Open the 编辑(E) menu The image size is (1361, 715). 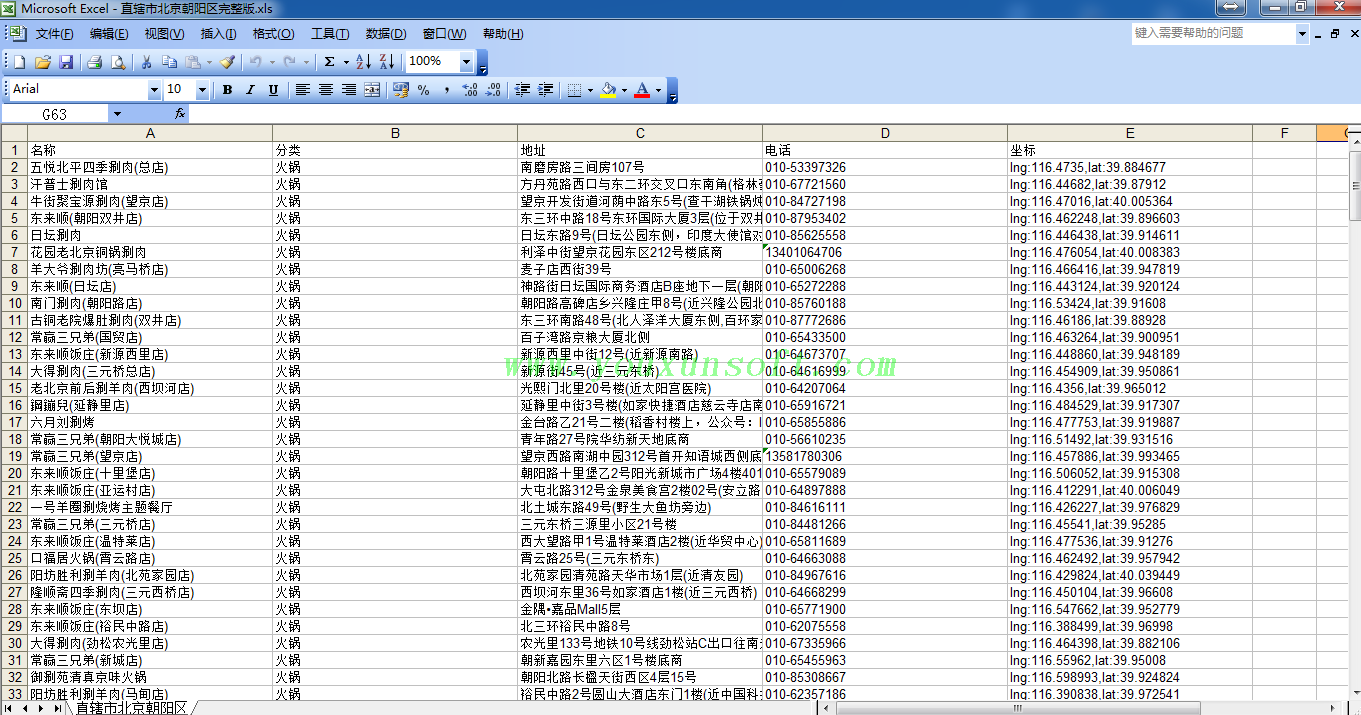coord(109,34)
